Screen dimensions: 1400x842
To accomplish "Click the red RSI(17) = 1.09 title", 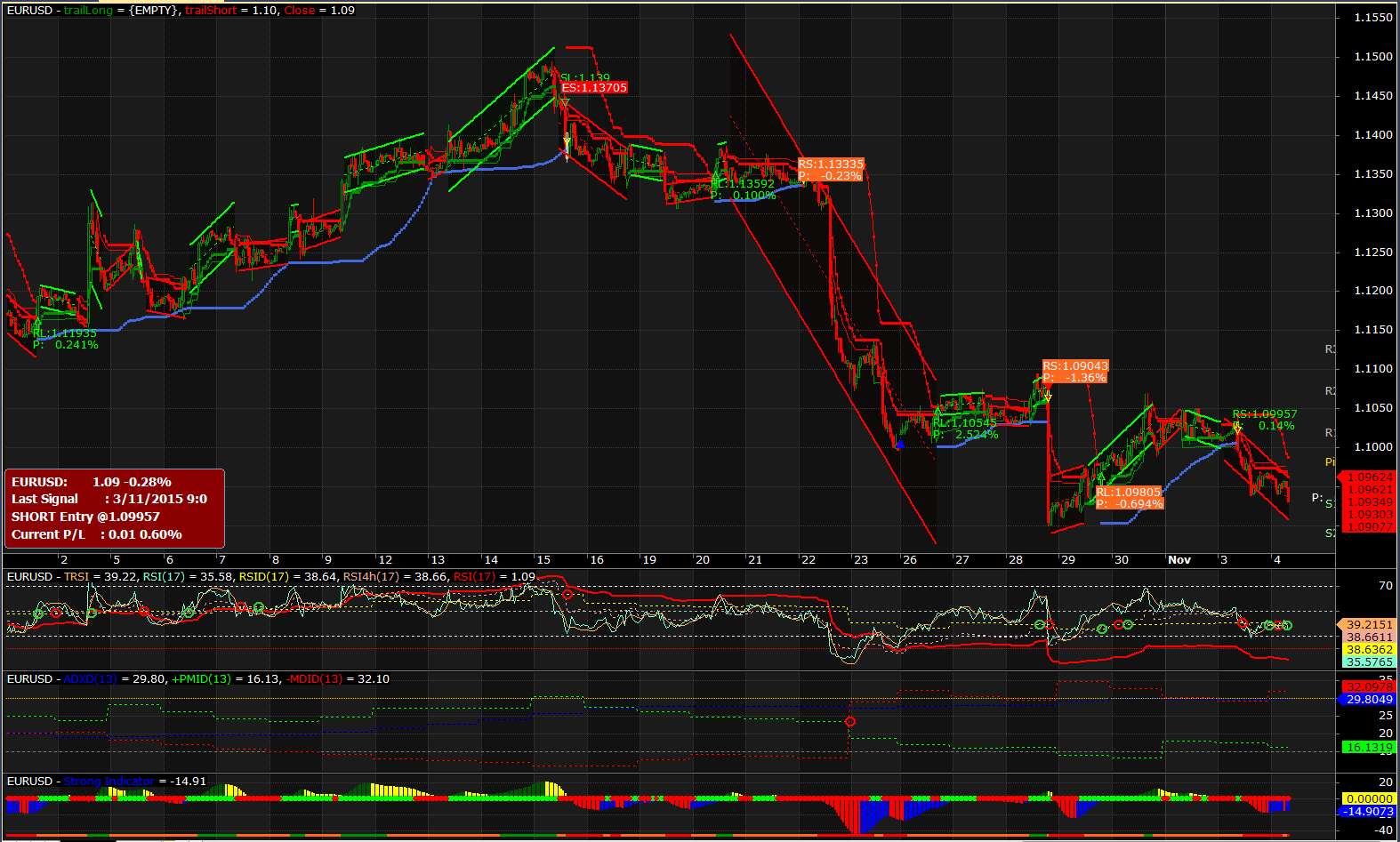I will [x=495, y=577].
